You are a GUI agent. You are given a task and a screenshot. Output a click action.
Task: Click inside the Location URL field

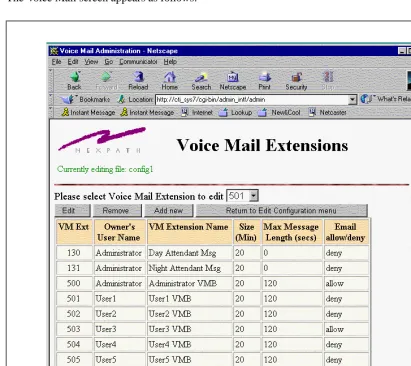[x=252, y=99]
